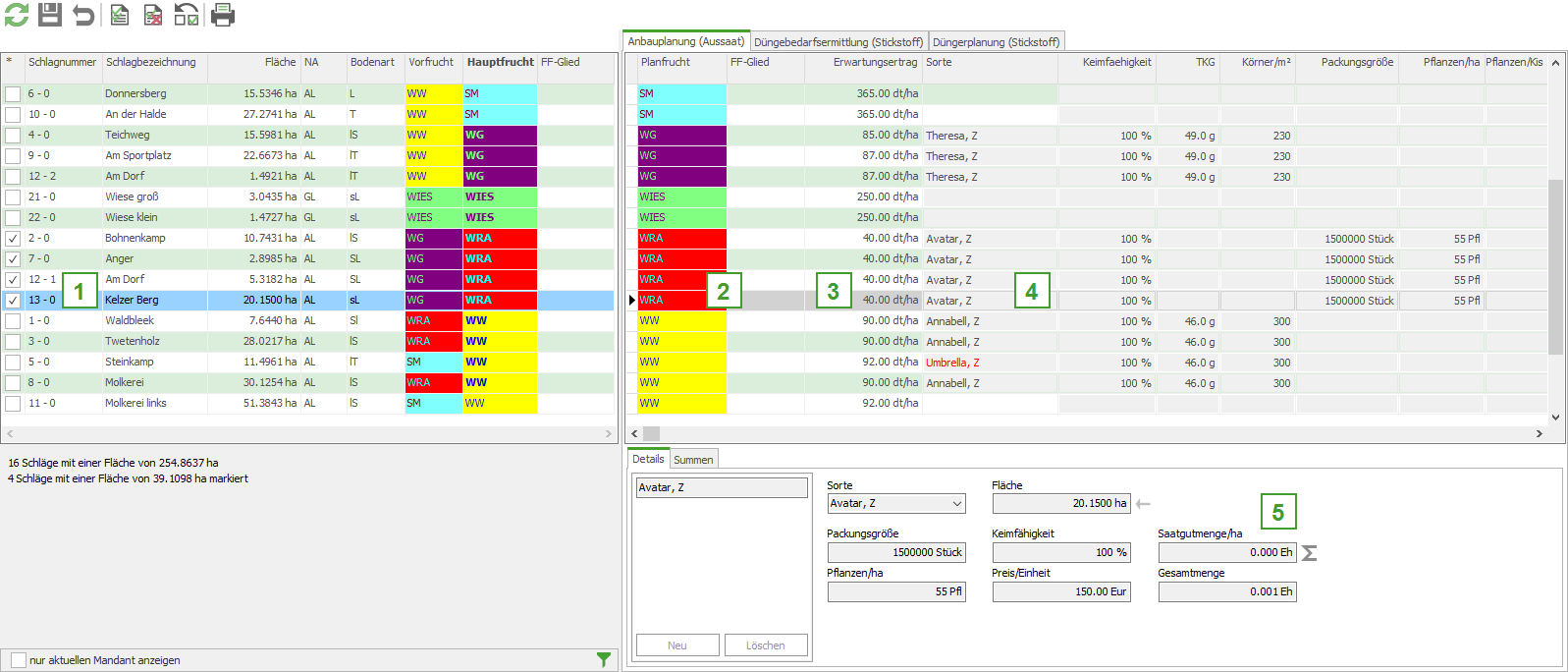Print using the printer icon
This screenshot has width=1568, height=672.
click(x=223, y=15)
